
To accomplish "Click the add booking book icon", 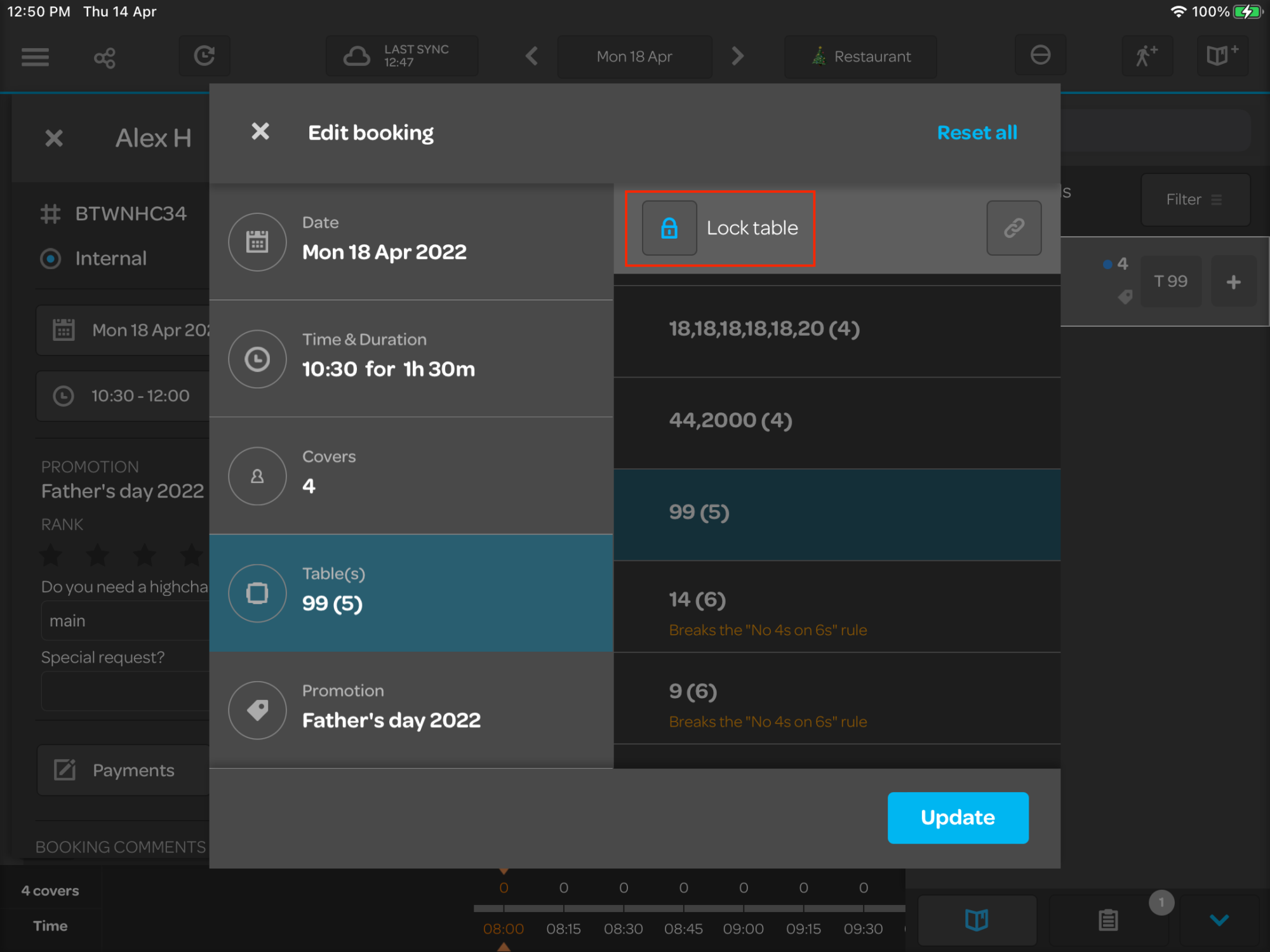I will pyautogui.click(x=1222, y=56).
